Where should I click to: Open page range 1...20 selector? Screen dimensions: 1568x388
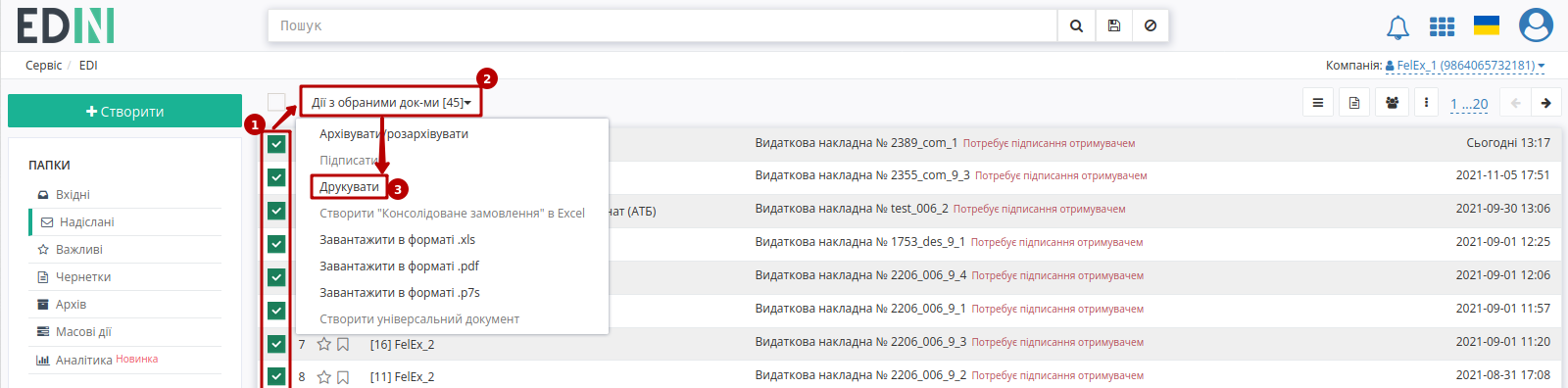1469,104
